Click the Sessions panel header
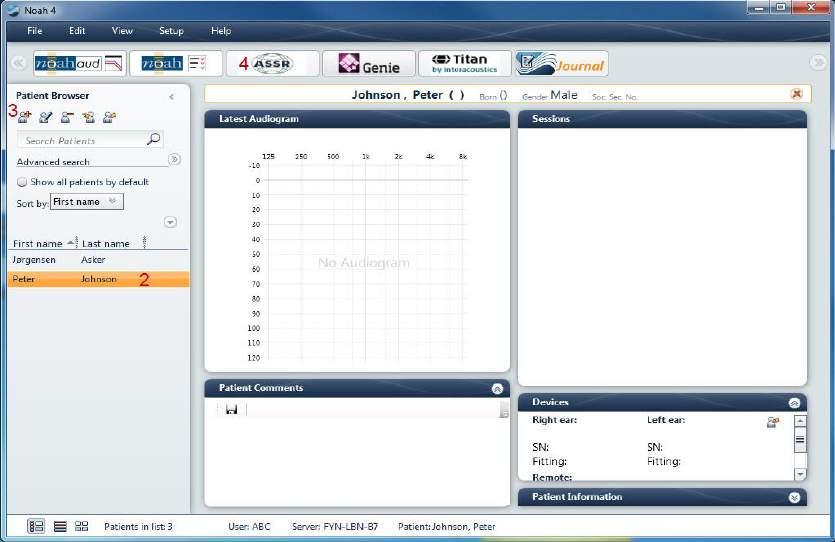The width and height of the screenshot is (835, 542). click(662, 119)
